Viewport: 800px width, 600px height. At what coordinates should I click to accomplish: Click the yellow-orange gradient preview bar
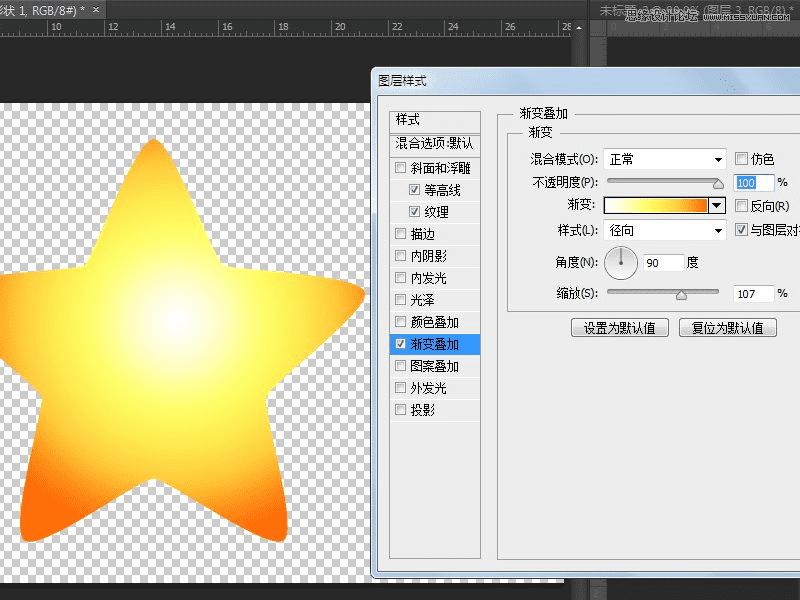(656, 206)
